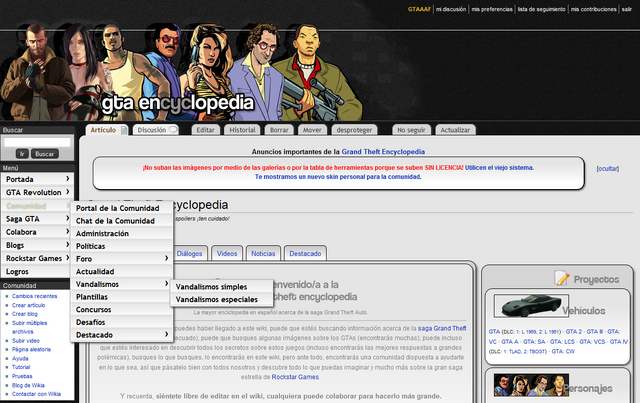Select Portal de la Comunidad menu item
This screenshot has height=403, width=640.
click(x=122, y=208)
